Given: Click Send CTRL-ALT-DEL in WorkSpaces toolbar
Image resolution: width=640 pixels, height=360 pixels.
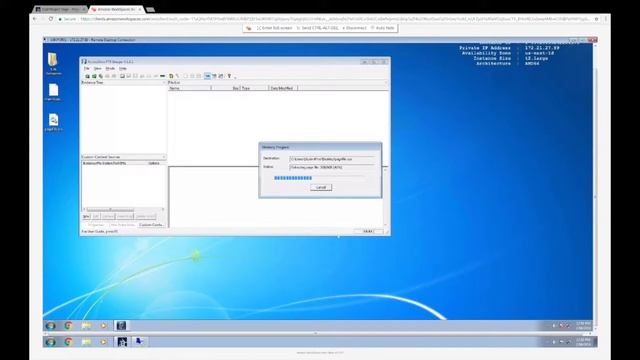Looking at the screenshot, I should pyautogui.click(x=318, y=28).
